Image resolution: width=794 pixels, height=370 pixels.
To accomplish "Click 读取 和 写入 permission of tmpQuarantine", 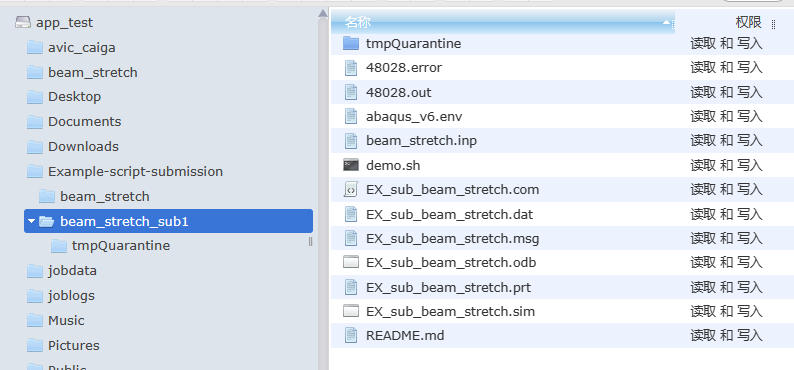I will [726, 44].
